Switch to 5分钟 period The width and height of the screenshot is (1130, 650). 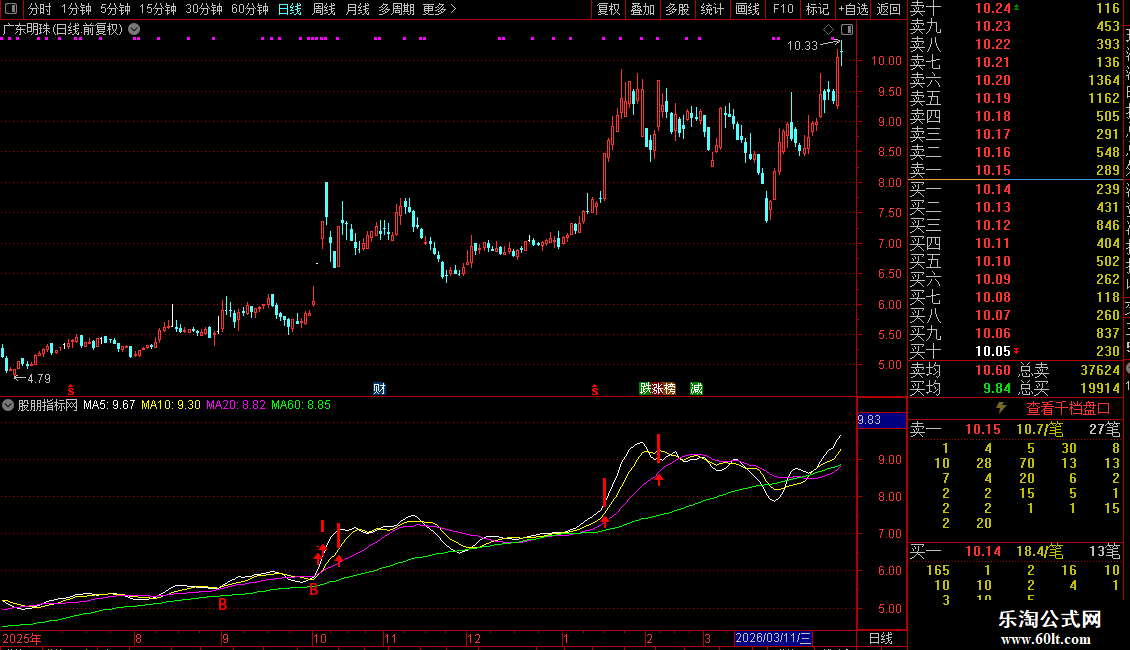[x=115, y=9]
